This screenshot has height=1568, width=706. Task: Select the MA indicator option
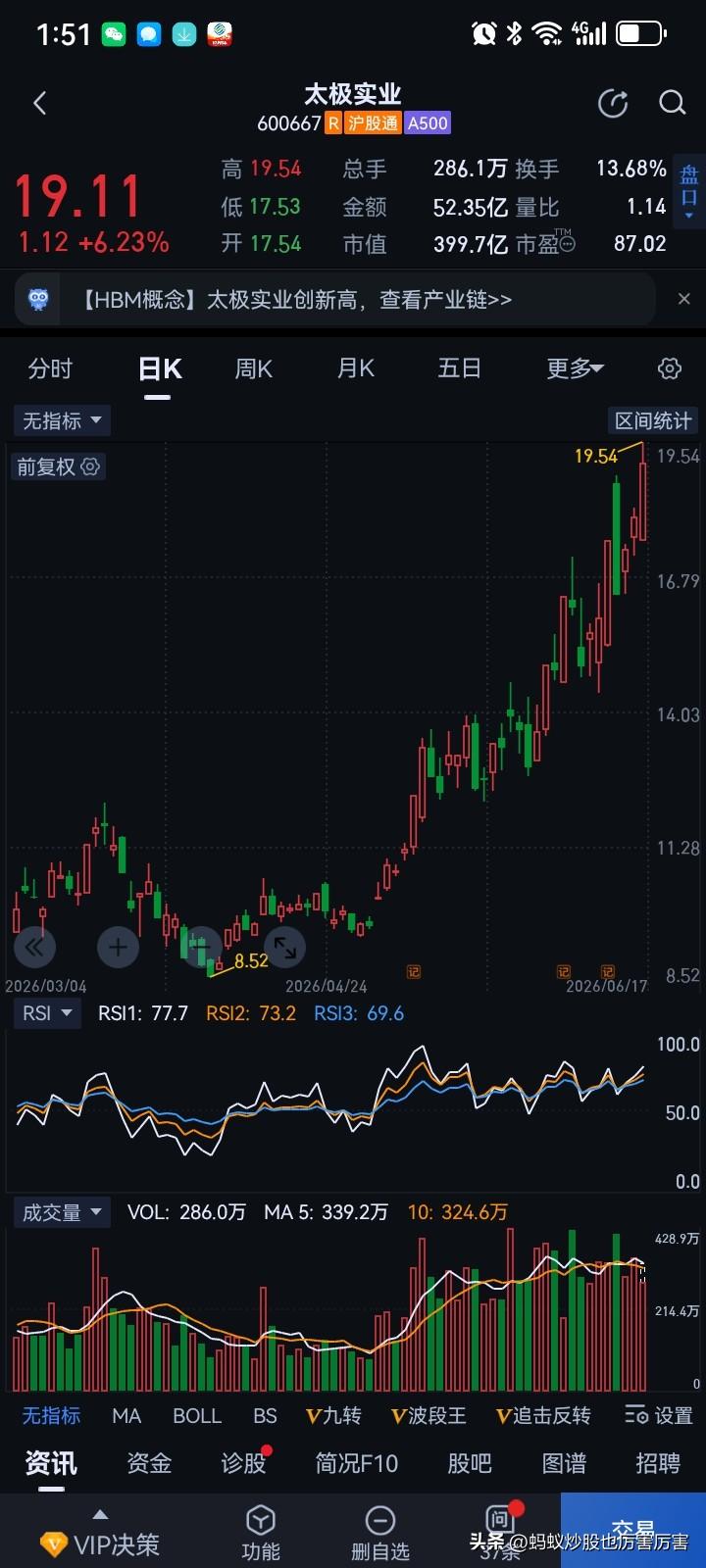click(x=126, y=1415)
